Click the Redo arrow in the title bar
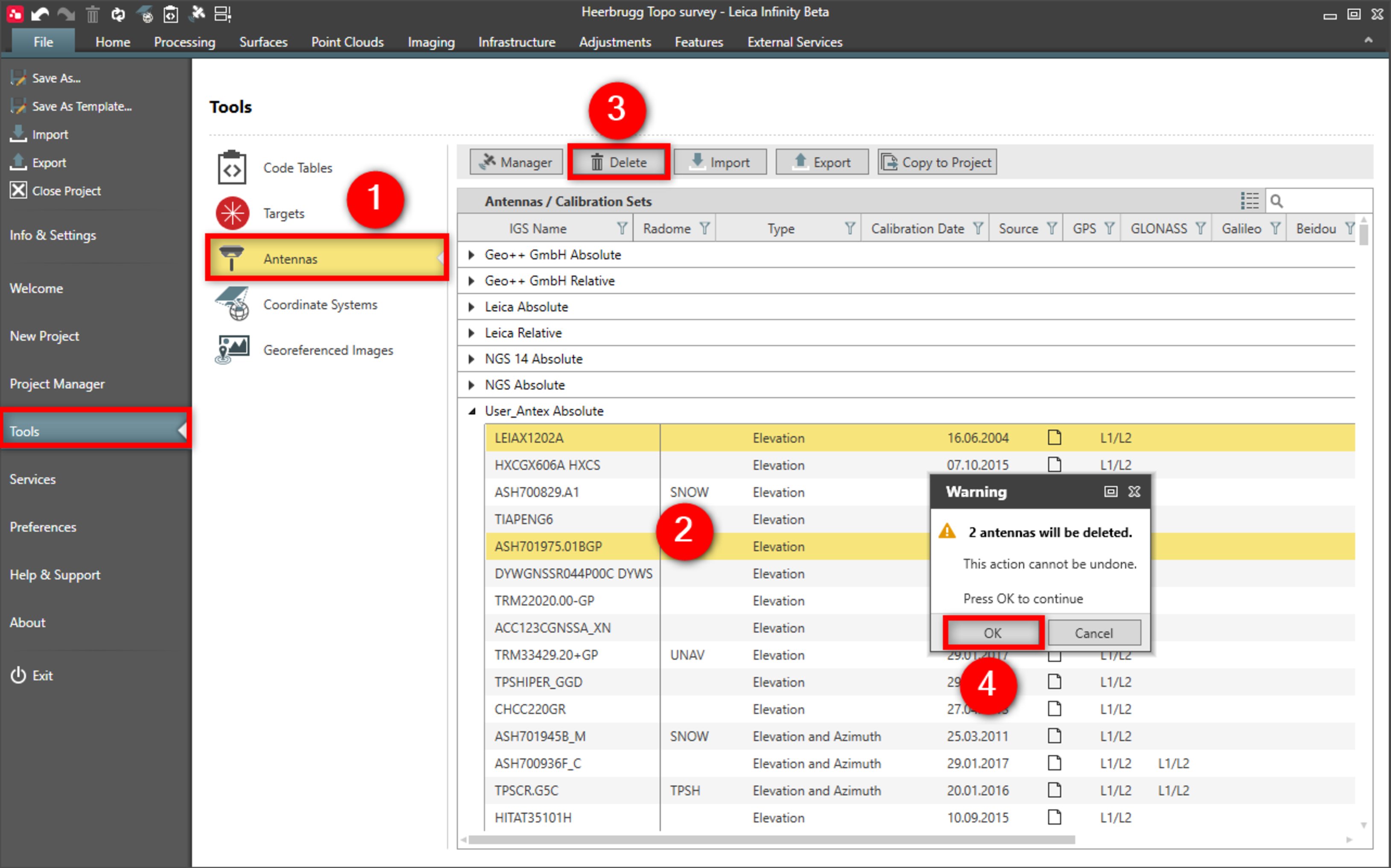 tap(66, 14)
